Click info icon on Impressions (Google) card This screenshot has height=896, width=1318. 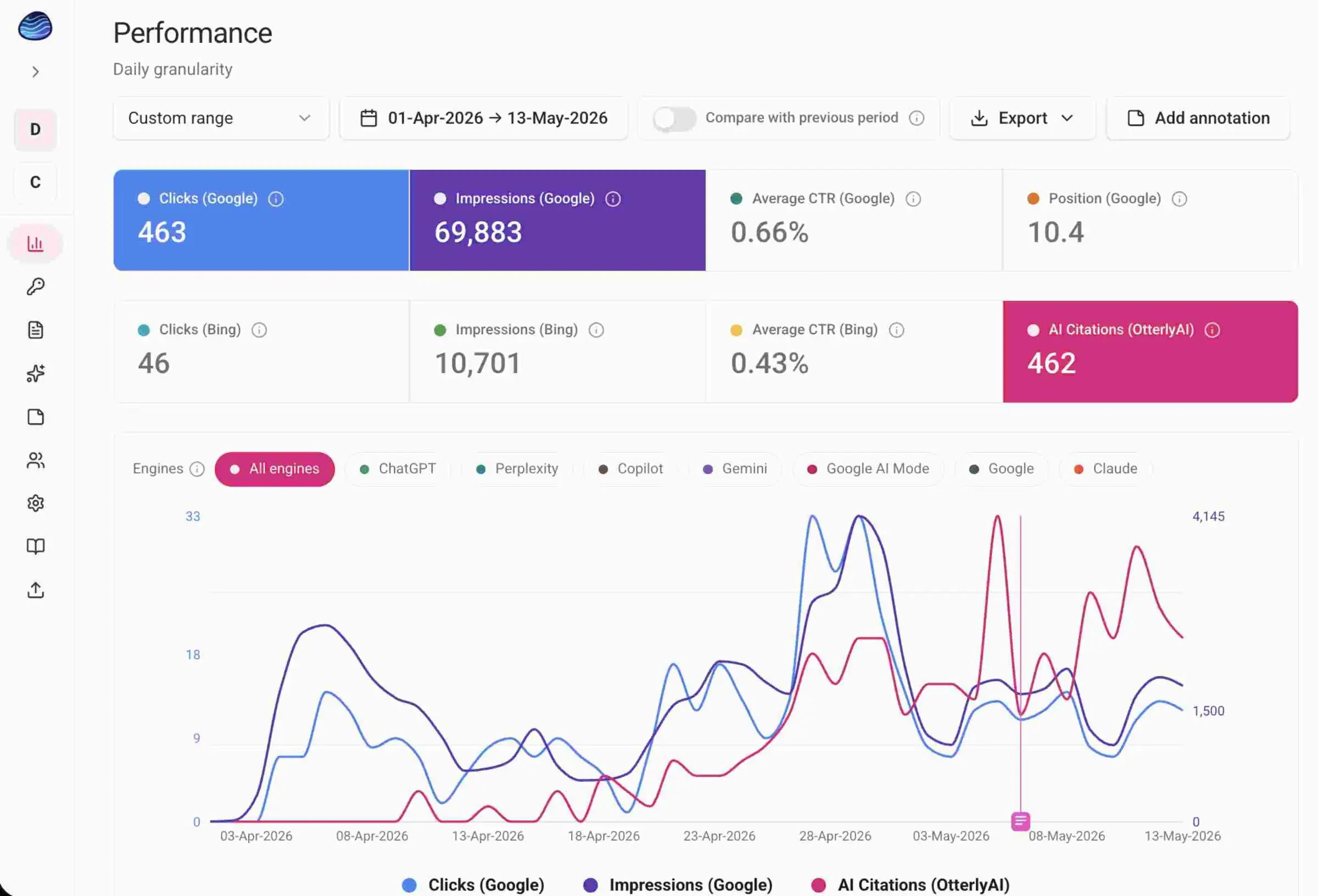[x=613, y=199]
